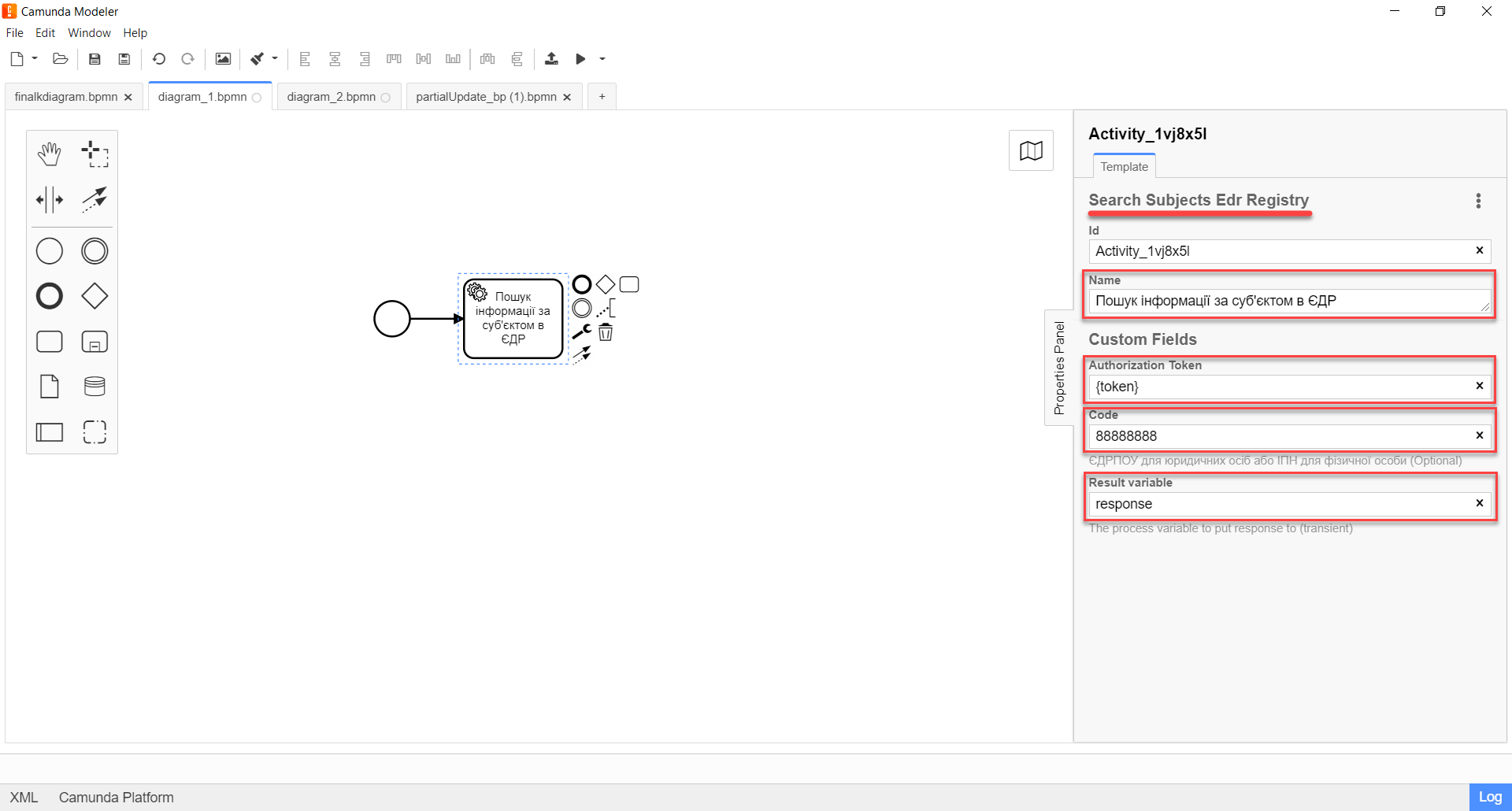This screenshot has width=1512, height=811.
Task: Switch to diagram_2.bpmn tab
Action: coord(339,97)
